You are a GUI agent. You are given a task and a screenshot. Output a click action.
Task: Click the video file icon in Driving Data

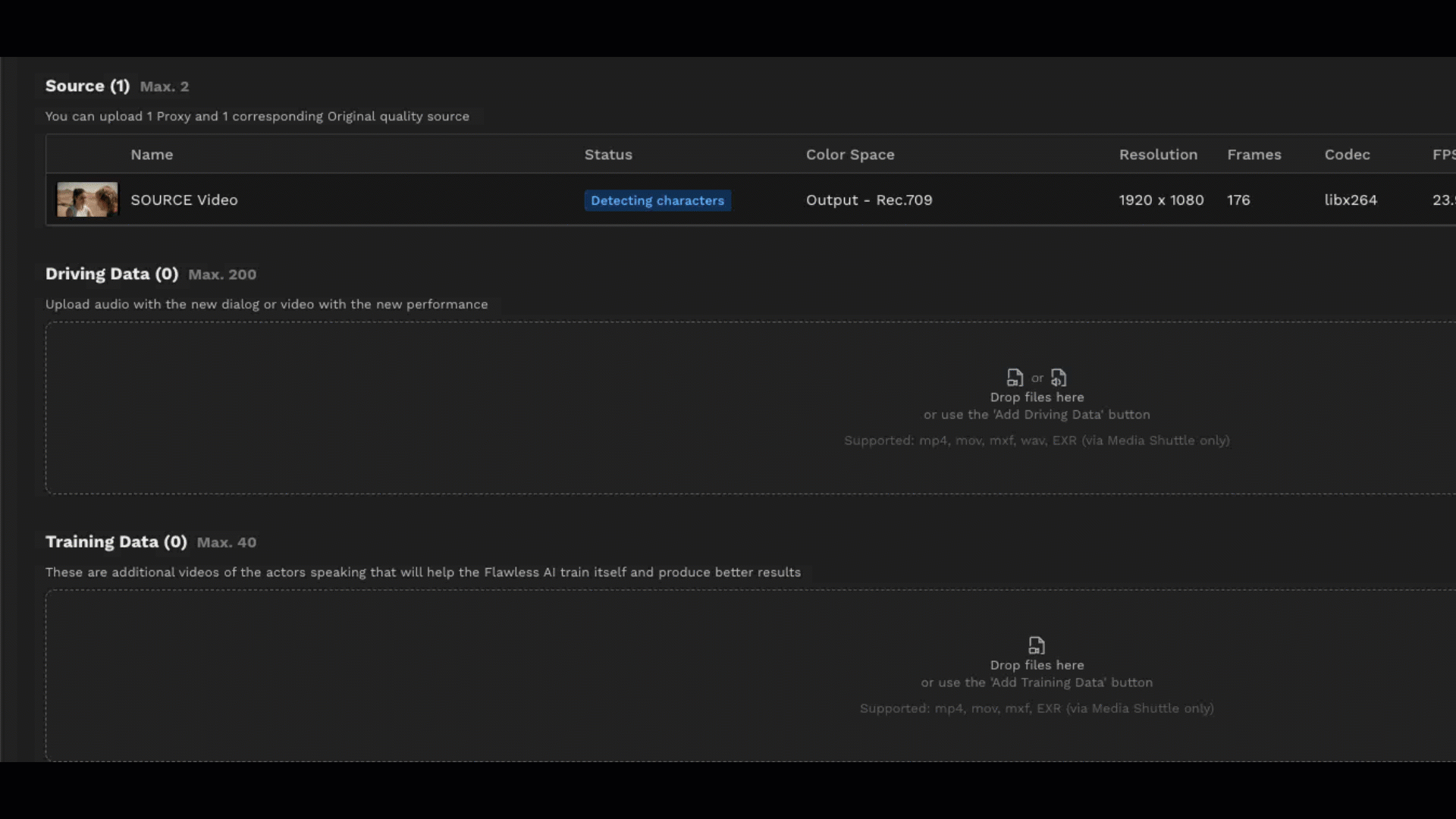tap(1015, 378)
